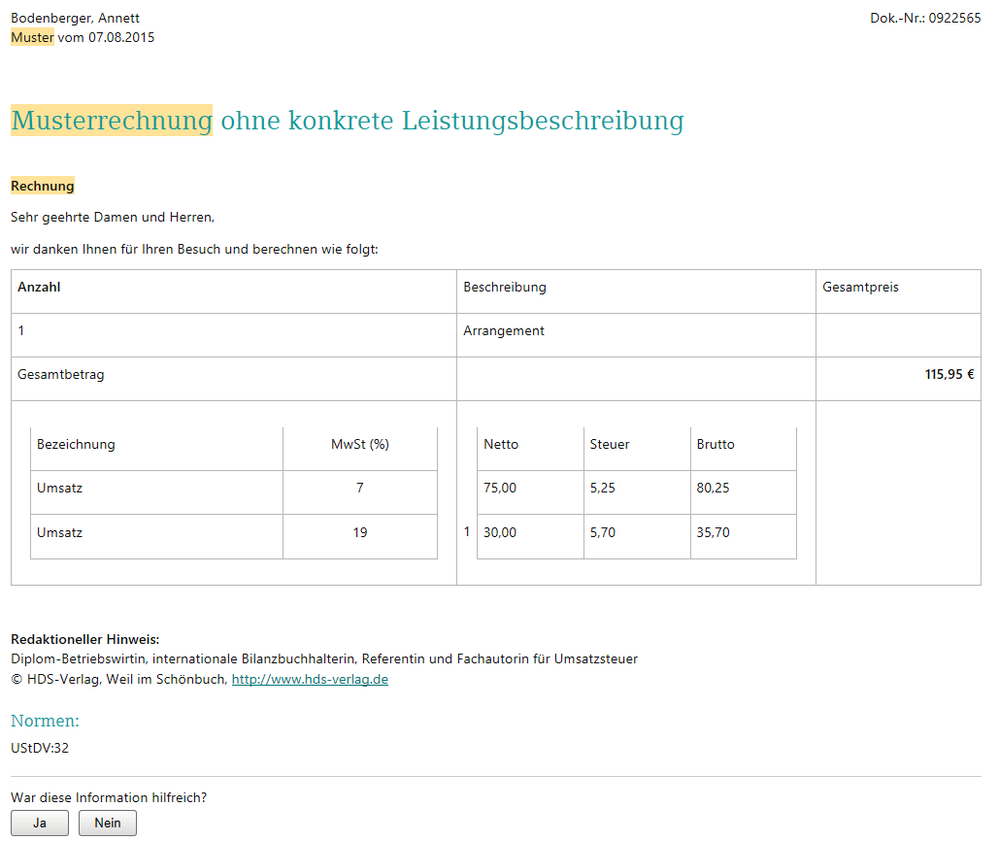Click the highlighted word Musterrechnung in the title

click(x=112, y=121)
